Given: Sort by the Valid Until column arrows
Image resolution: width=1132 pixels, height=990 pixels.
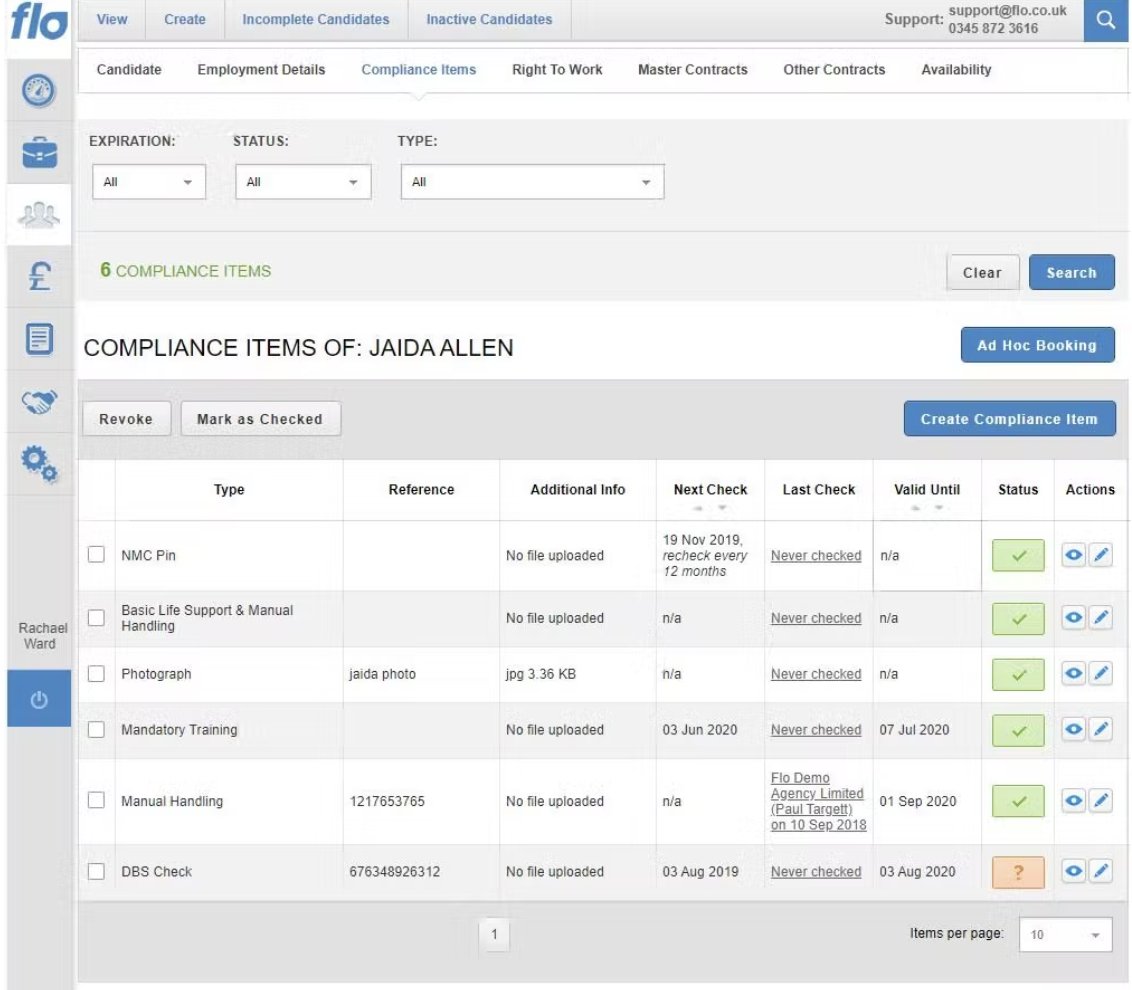Looking at the screenshot, I should coord(927,508).
